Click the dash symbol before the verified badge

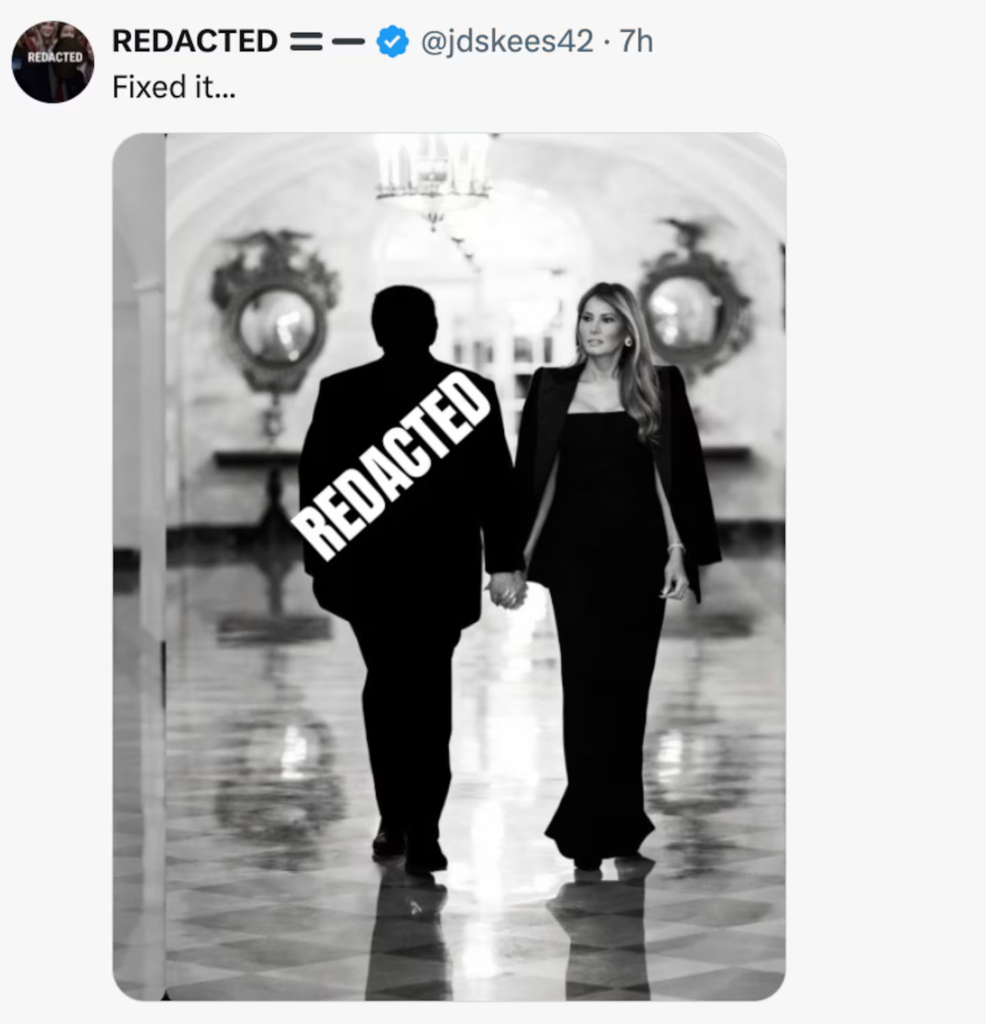tap(347, 42)
